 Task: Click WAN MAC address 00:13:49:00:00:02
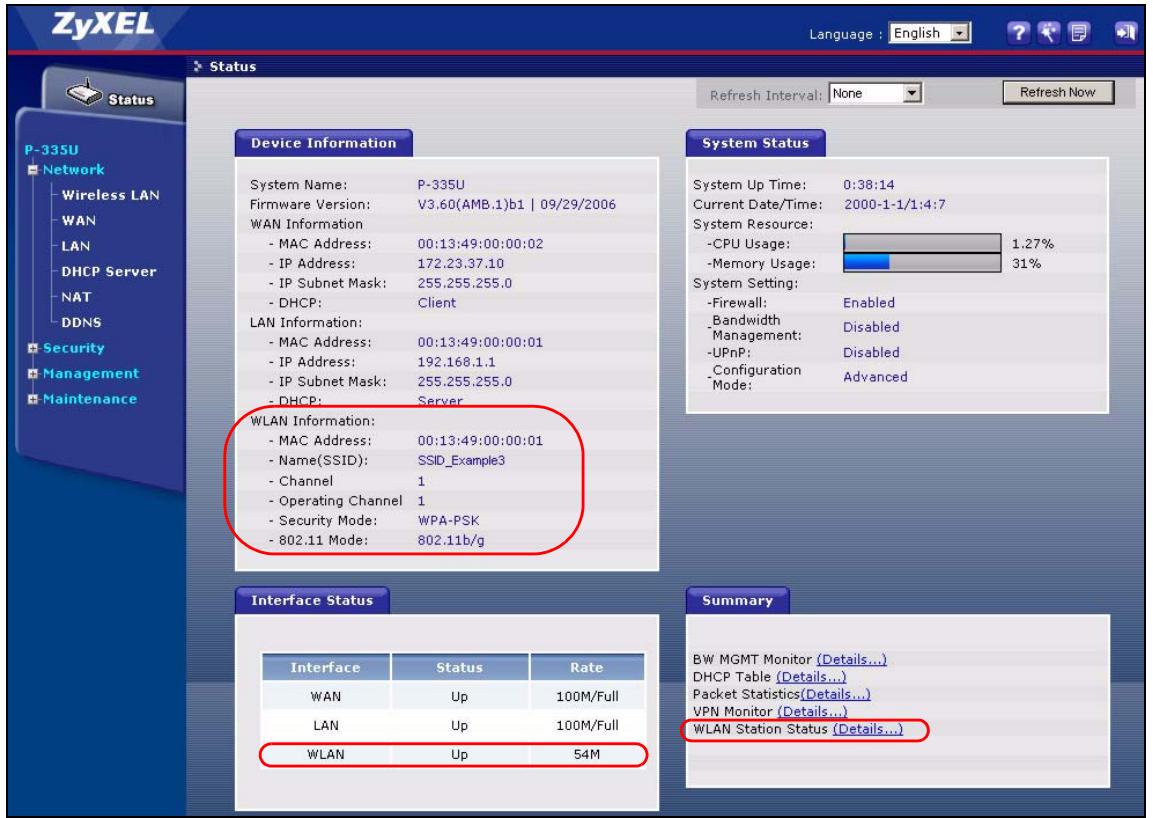point(480,243)
